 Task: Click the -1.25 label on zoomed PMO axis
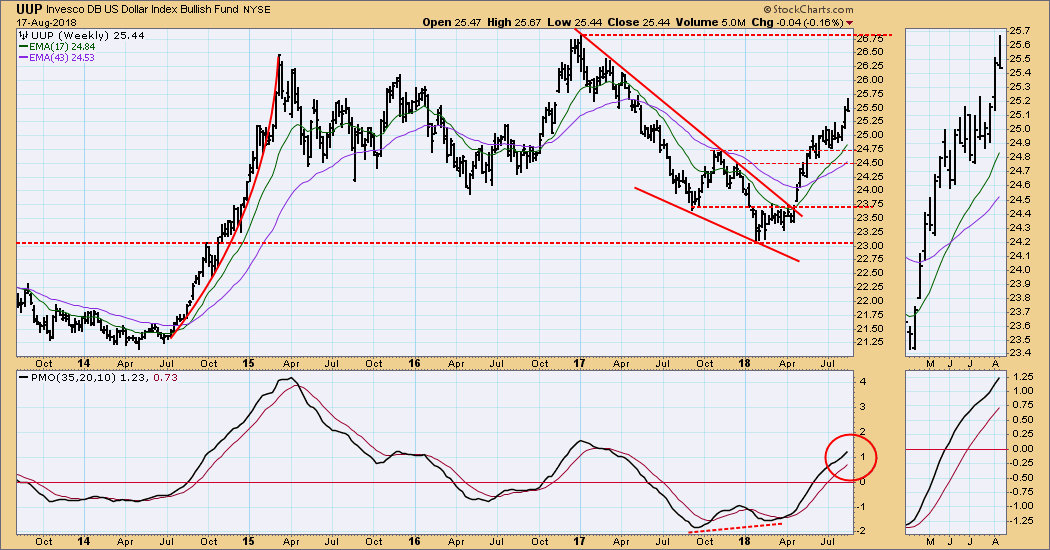[1021, 520]
